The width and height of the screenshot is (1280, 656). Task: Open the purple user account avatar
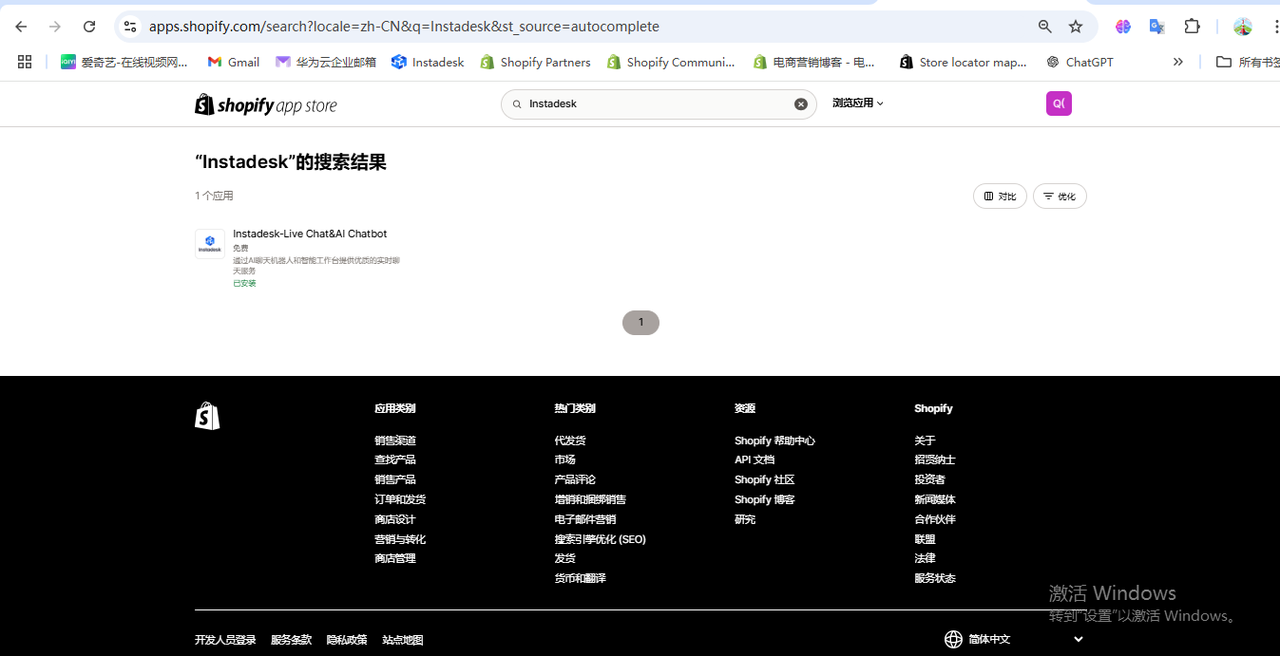[1058, 103]
